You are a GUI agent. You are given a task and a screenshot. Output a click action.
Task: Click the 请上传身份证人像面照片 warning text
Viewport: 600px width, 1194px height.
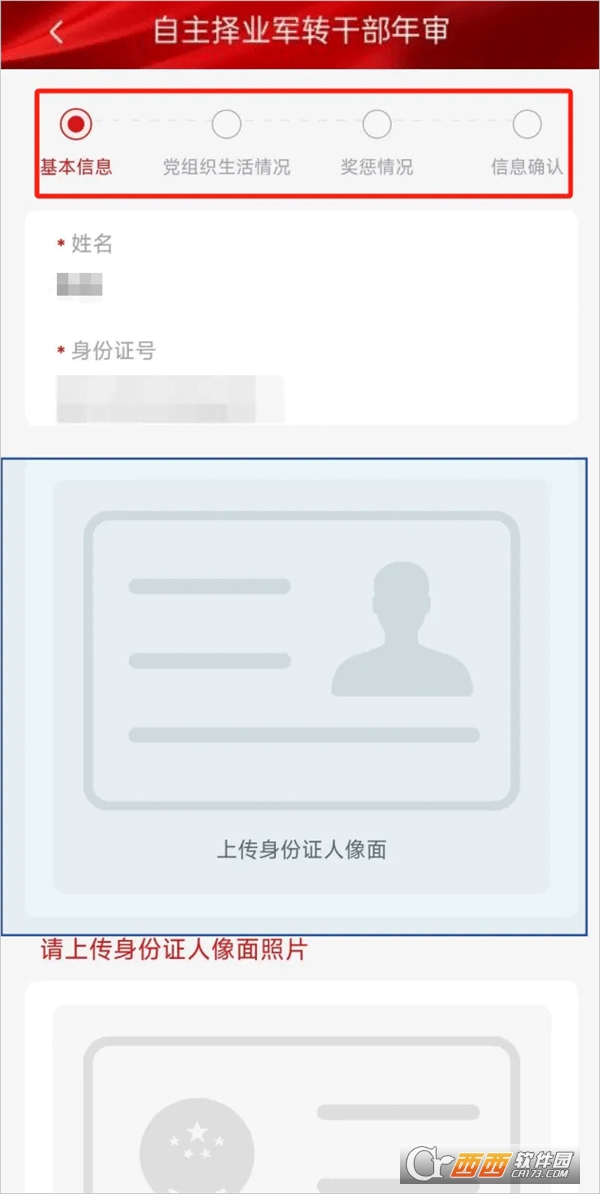174,950
